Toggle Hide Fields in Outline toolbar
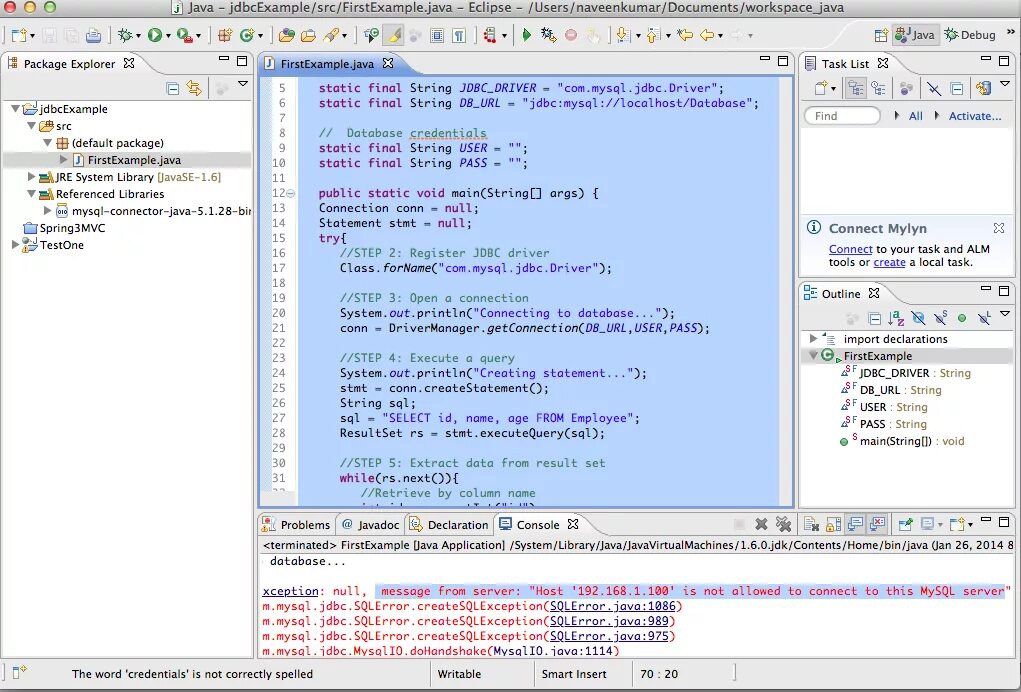This screenshot has width=1021, height=692. tap(919, 318)
